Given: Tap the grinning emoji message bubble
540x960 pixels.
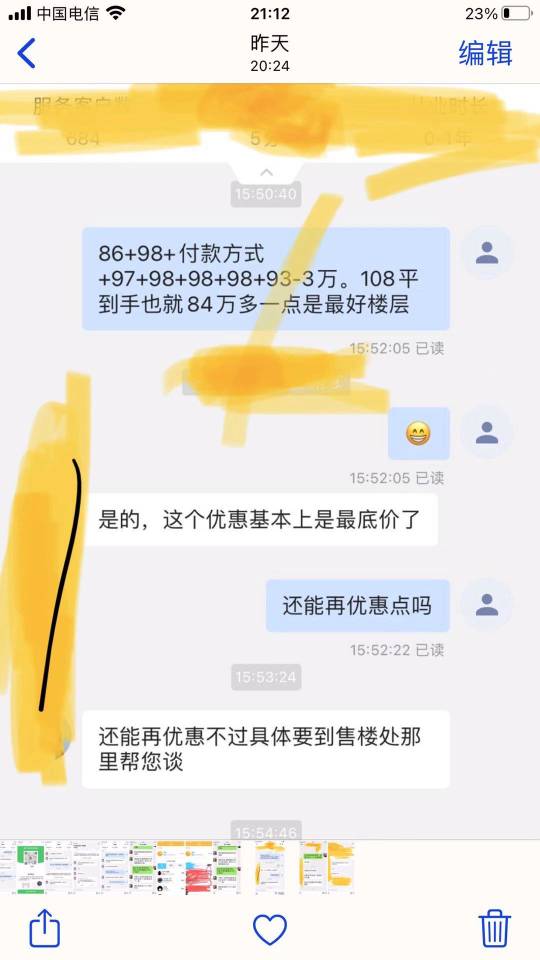Looking at the screenshot, I should point(419,433).
